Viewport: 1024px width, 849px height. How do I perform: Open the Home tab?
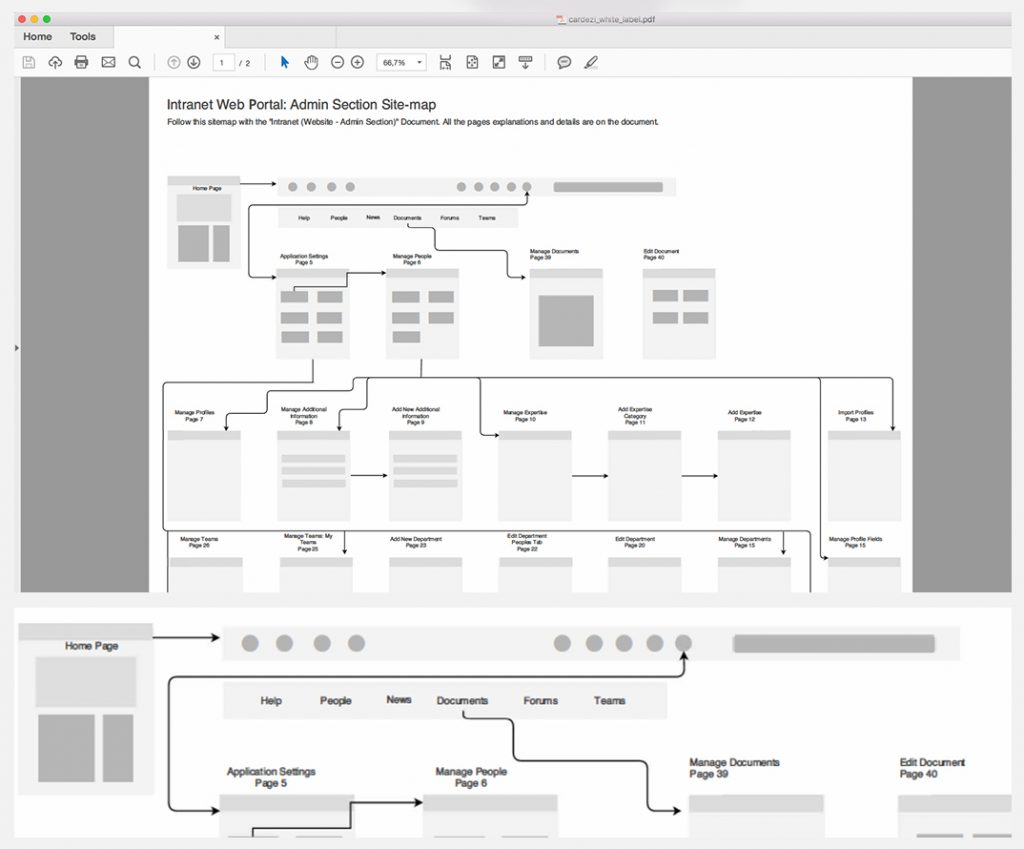pyautogui.click(x=38, y=37)
